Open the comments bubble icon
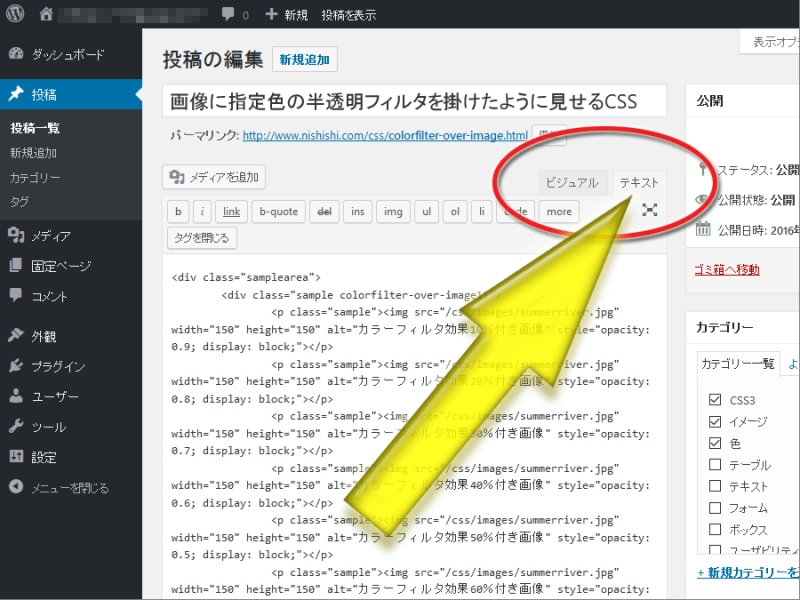 point(229,15)
